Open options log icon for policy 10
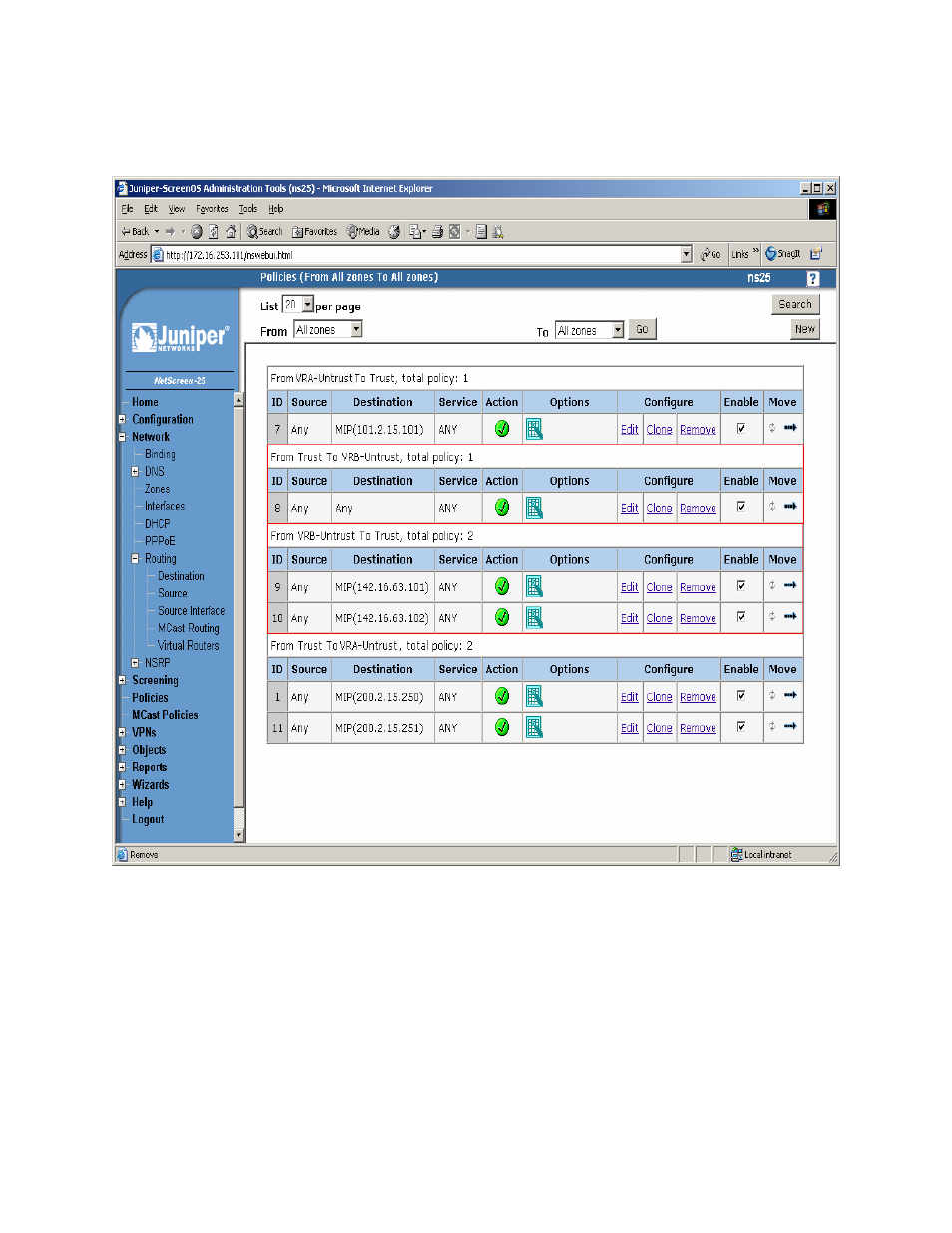 (535, 618)
